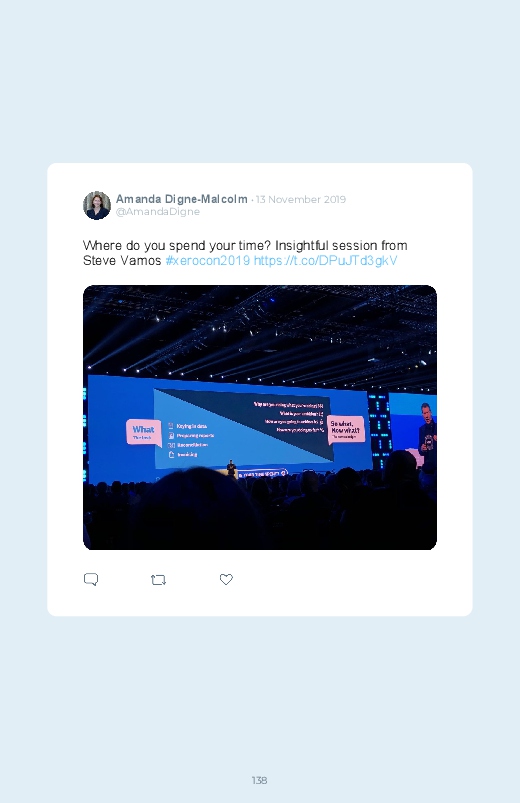The image size is (520, 803).
Task: Open the @AmandaDigne handle
Action: coord(158,212)
